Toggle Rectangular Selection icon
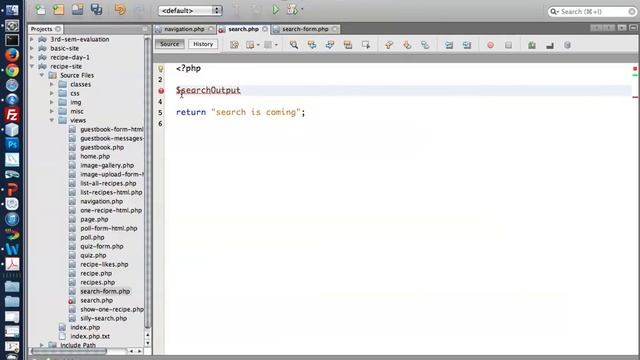The image size is (640, 360). point(366,45)
